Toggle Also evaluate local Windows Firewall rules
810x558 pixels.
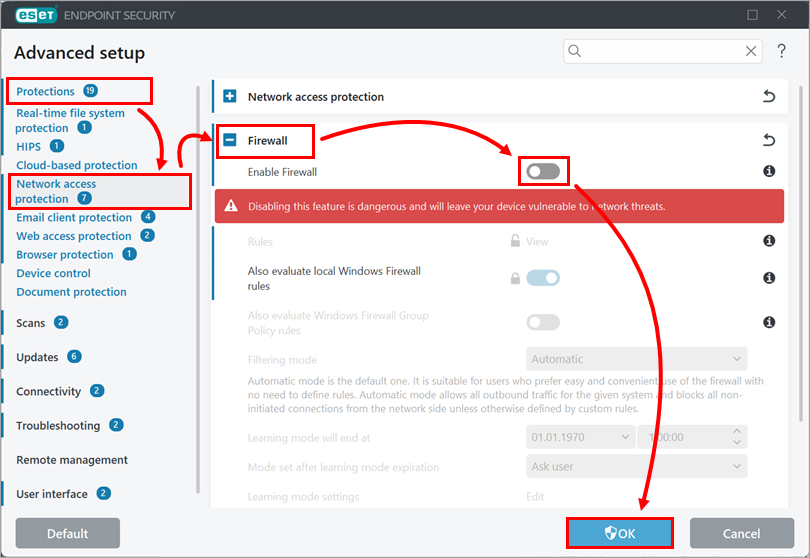coord(543,278)
